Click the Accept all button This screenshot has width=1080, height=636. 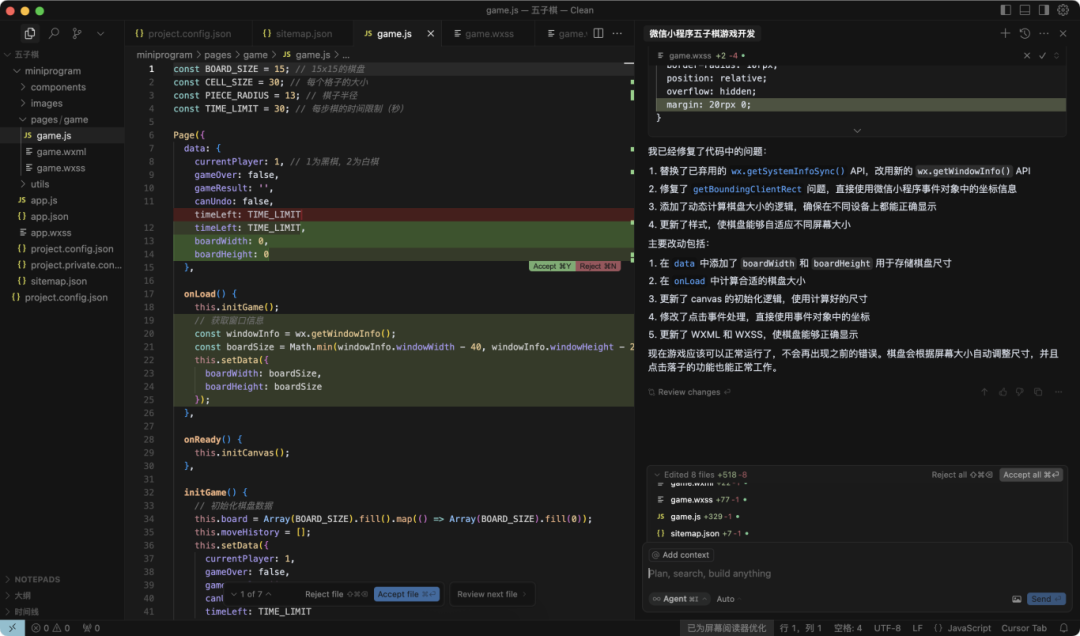[x=1031, y=475]
